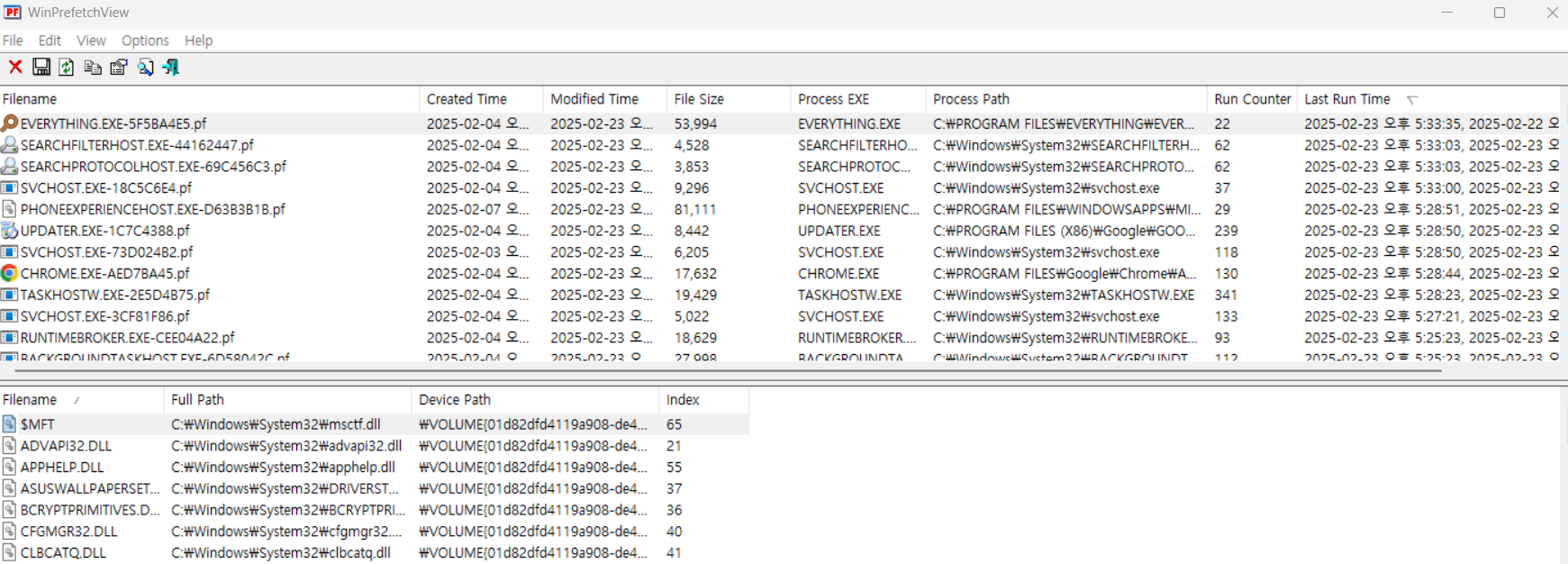Screen dimensions: 1568x564
Task: Sort by File Size column header
Action: (x=729, y=99)
